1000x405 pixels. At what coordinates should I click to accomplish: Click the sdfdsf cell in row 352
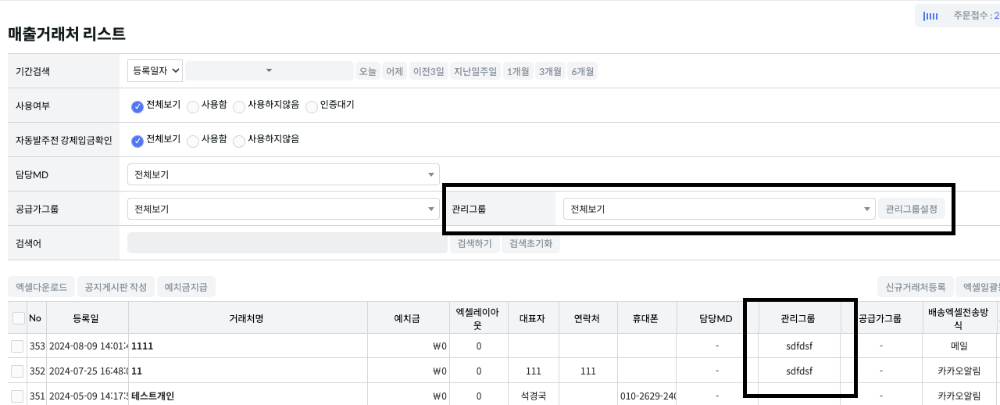(x=800, y=371)
